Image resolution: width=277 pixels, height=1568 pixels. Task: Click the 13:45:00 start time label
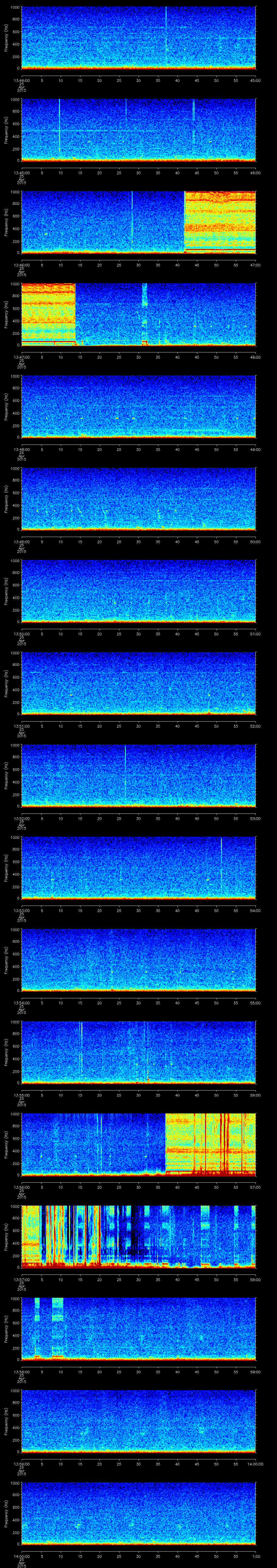(x=21, y=173)
